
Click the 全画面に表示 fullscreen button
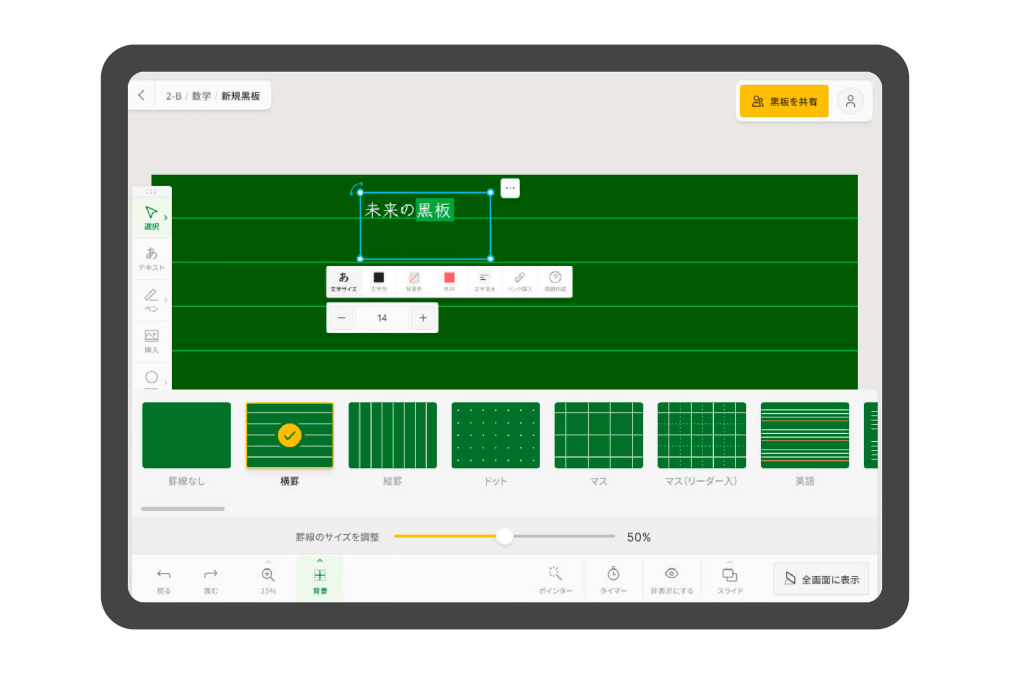coord(820,579)
